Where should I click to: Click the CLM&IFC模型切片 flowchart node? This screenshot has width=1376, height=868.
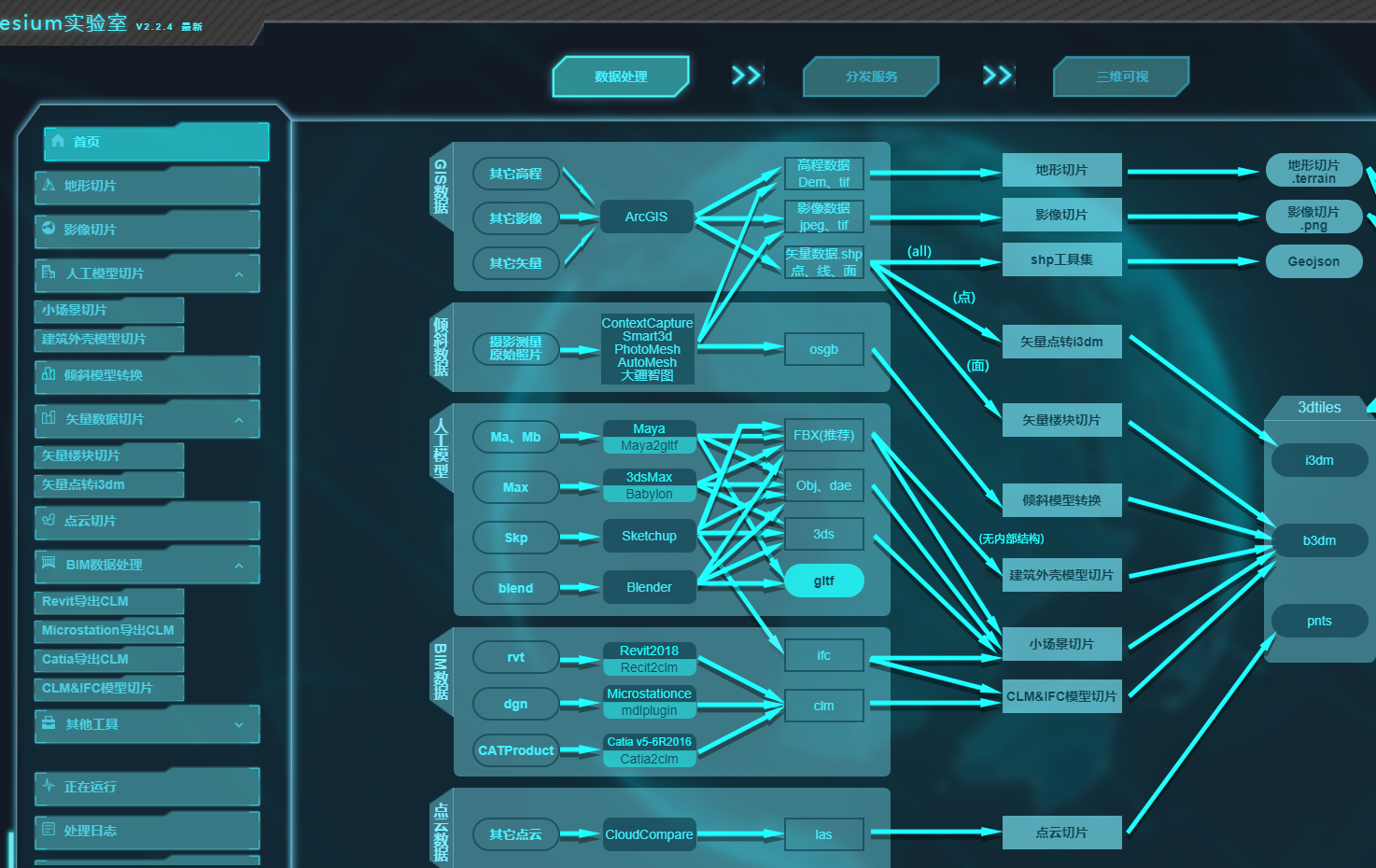(1061, 696)
